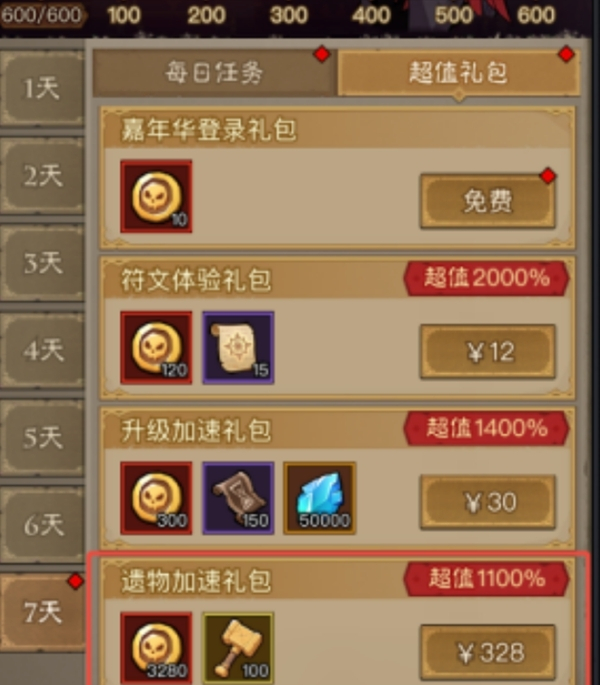Image resolution: width=600 pixels, height=685 pixels.
Task: Select the rune scroll item with 15
Action: (238, 348)
